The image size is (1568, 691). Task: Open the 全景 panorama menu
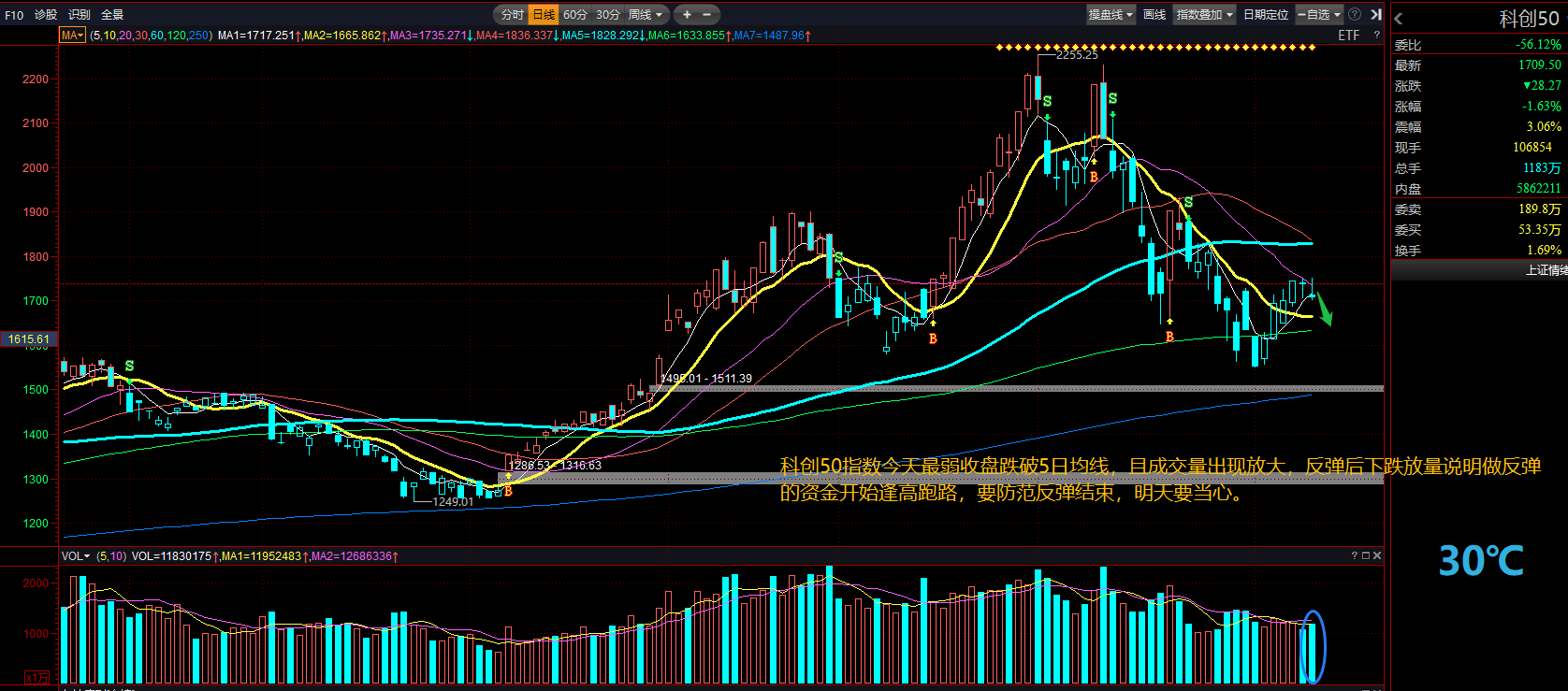click(112, 15)
